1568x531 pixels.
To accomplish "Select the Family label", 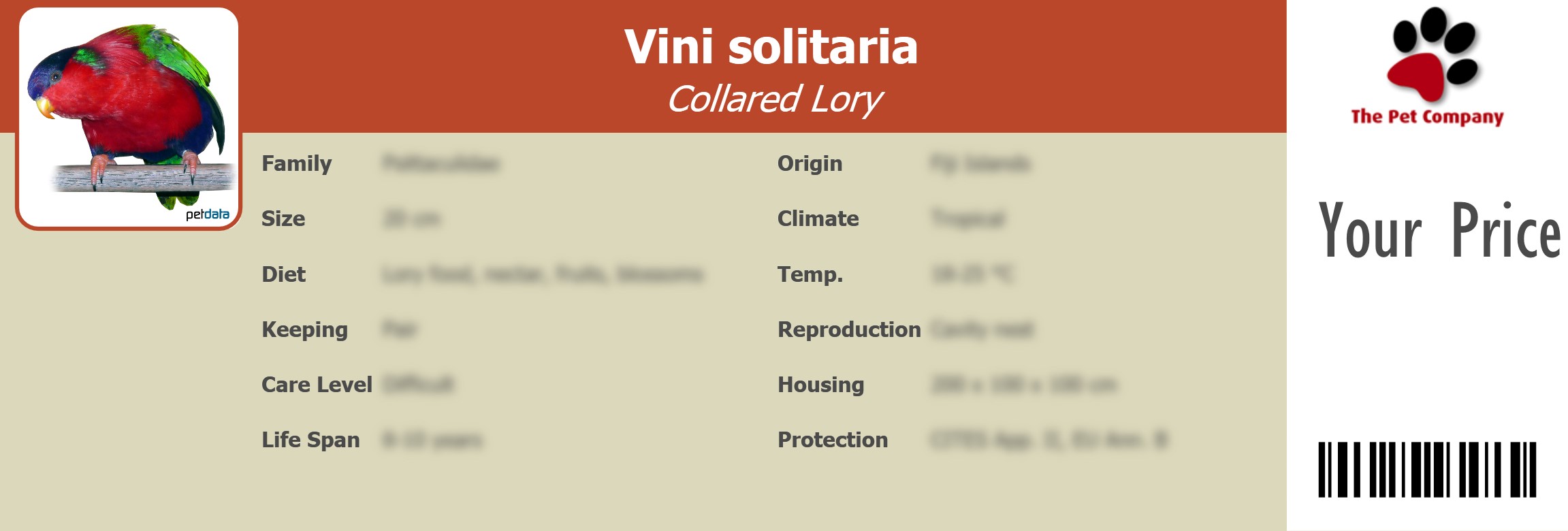I will tap(296, 164).
